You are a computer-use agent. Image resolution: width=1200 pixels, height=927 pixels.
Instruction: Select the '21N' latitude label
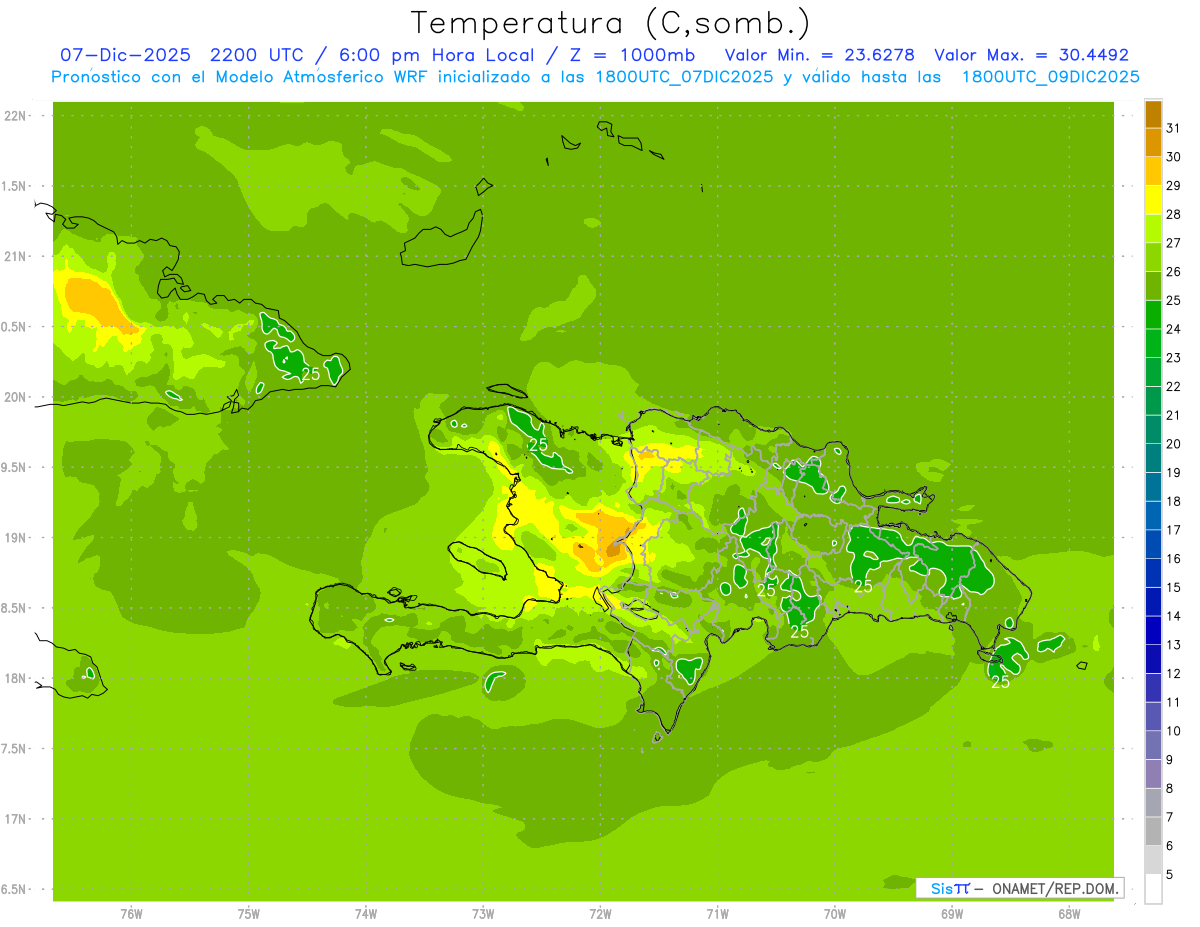point(17,256)
